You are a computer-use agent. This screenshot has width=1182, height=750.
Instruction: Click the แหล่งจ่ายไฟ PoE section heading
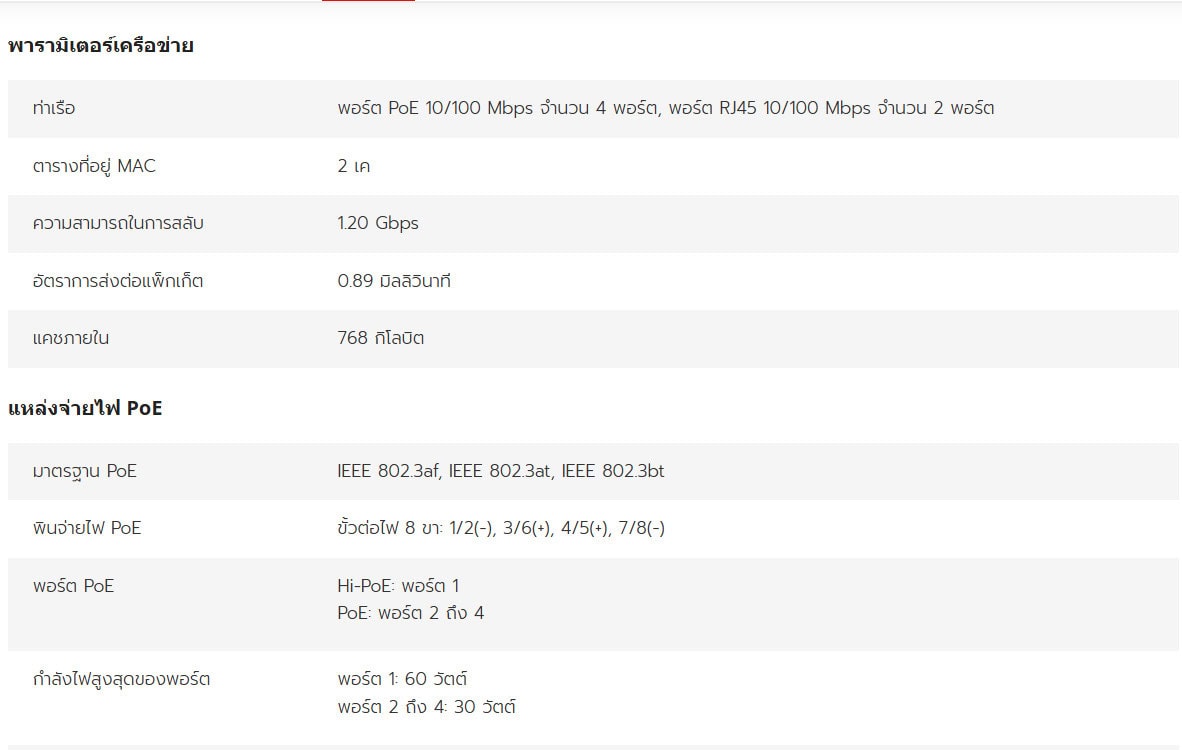(x=85, y=408)
